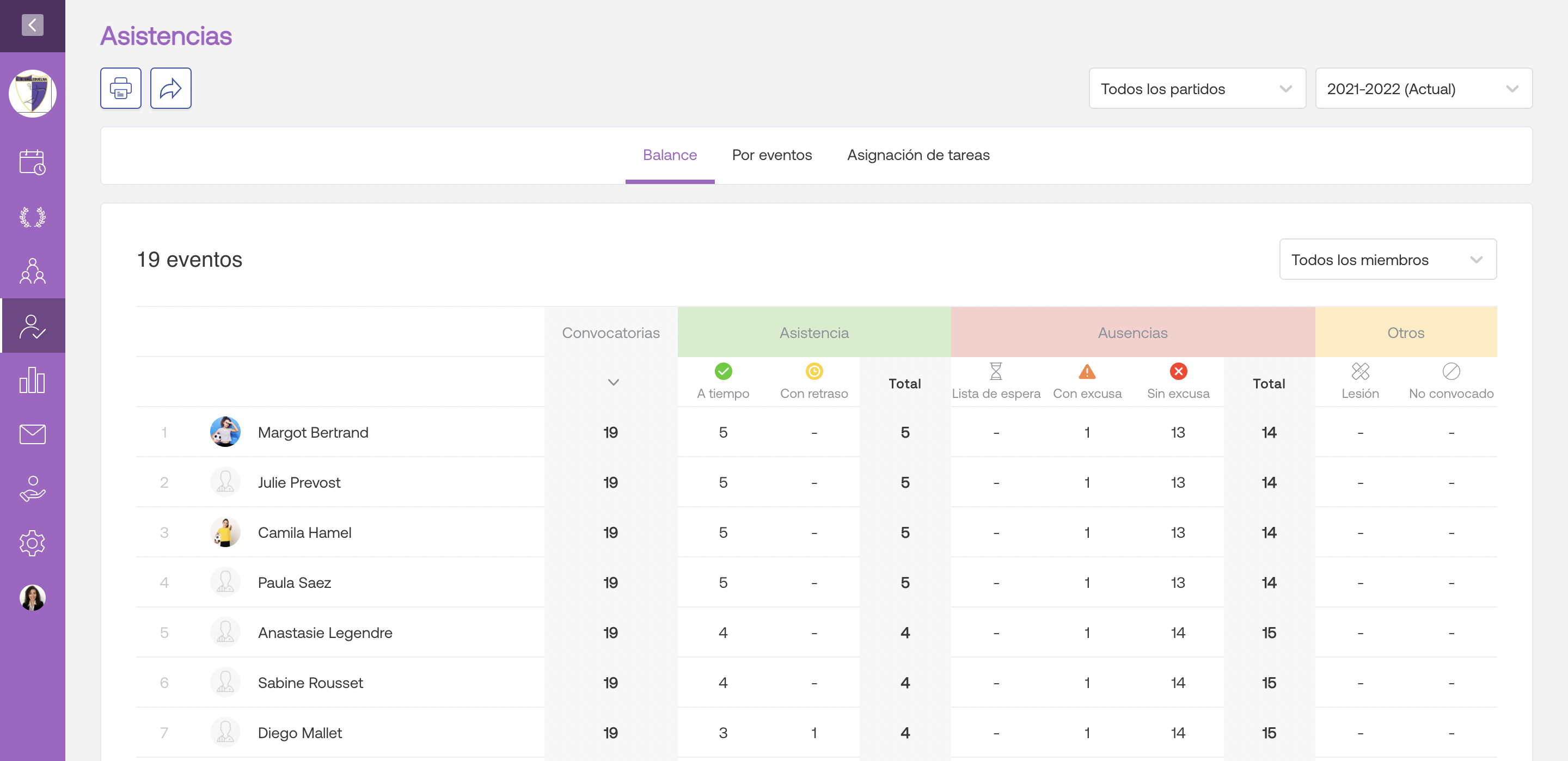The image size is (1568, 761).
Task: Open the envelope messages icon
Action: click(x=32, y=434)
